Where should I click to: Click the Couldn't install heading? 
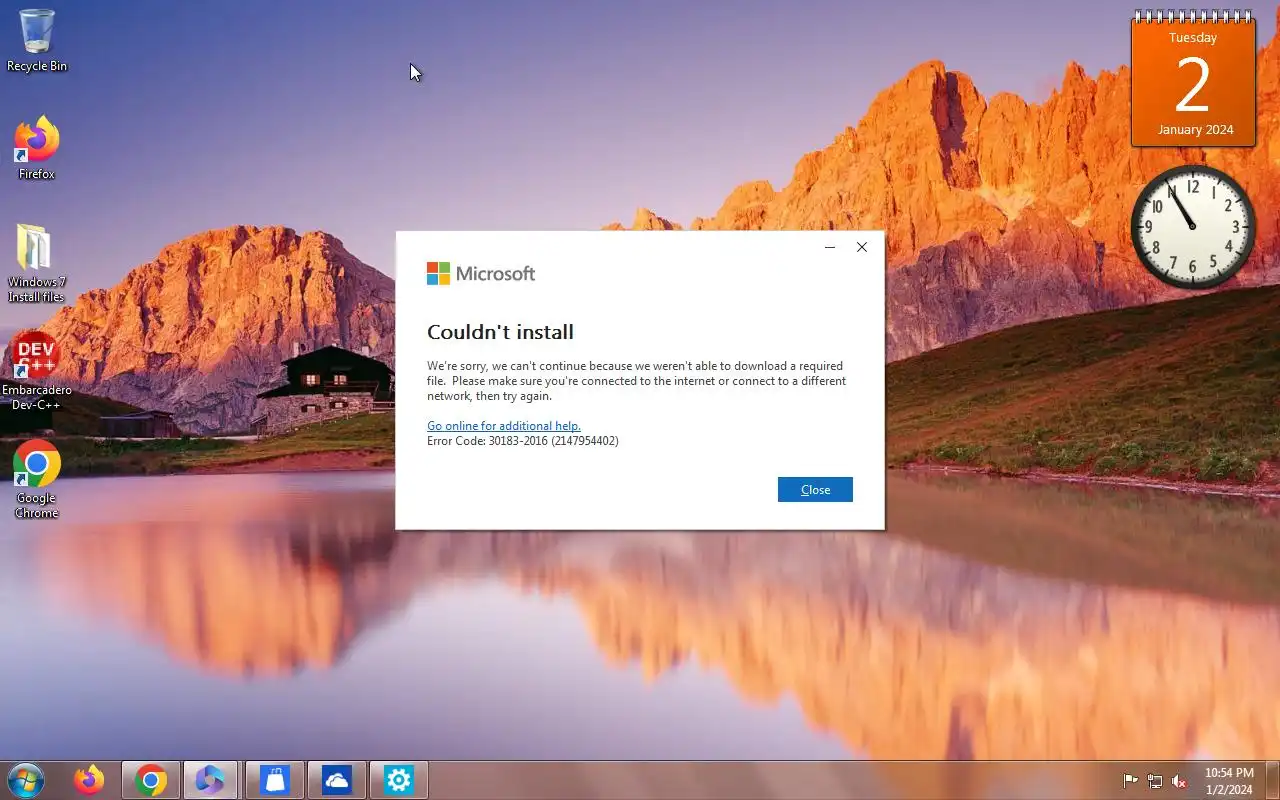500,332
